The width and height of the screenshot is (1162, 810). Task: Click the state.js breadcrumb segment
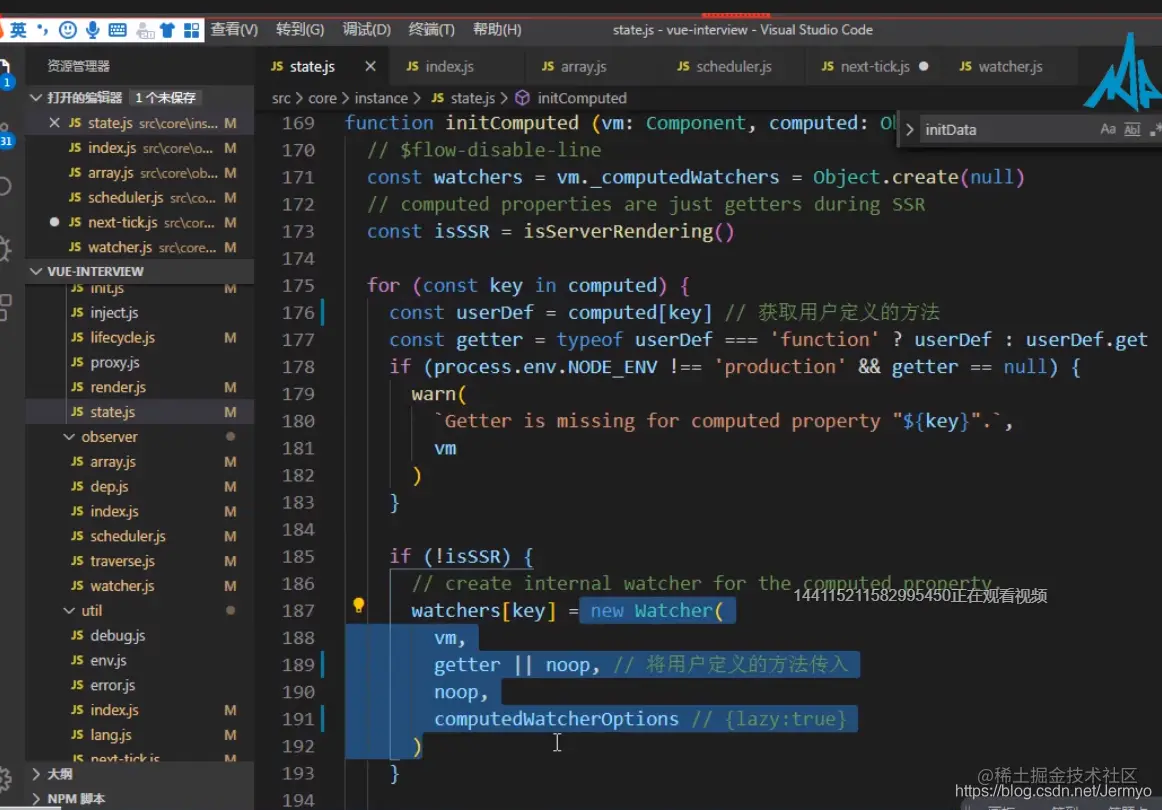tap(462, 98)
